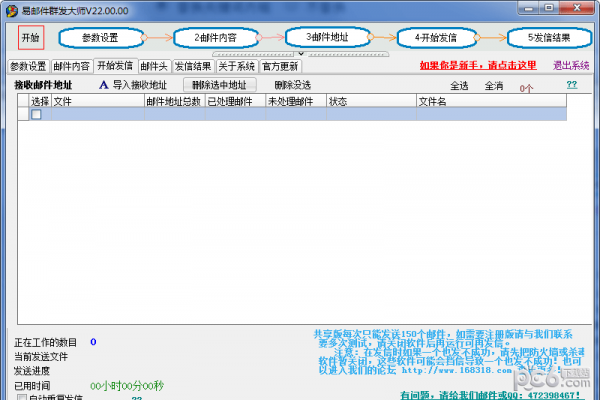Click the 状态 column header

tap(371, 101)
